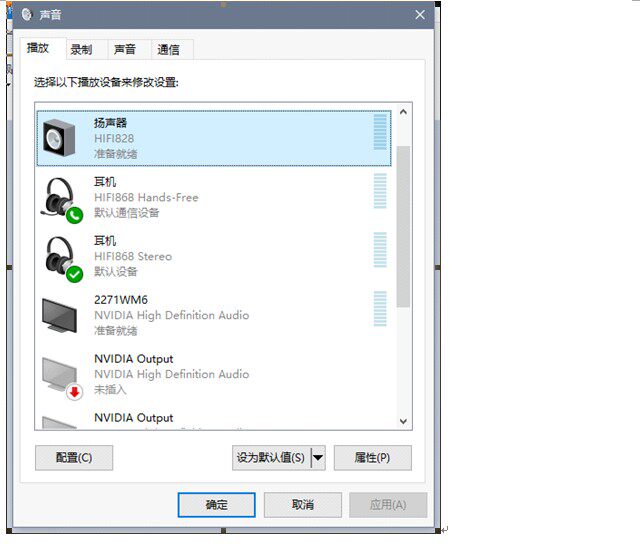This screenshot has width=640, height=546.
Task: Click the HIFI868 Hands-Free headset icon
Action: pyautogui.click(x=61, y=200)
